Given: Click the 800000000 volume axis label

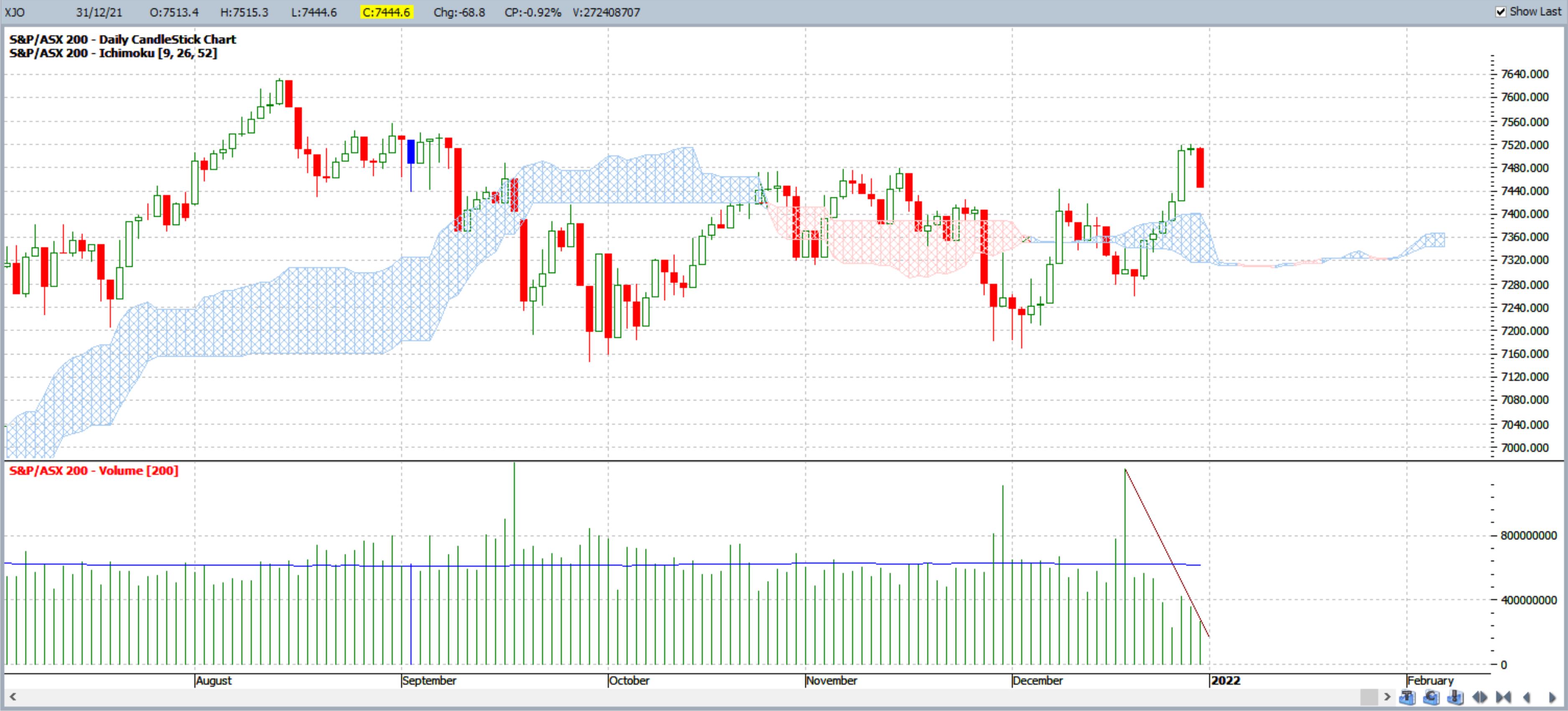Looking at the screenshot, I should pos(1528,536).
